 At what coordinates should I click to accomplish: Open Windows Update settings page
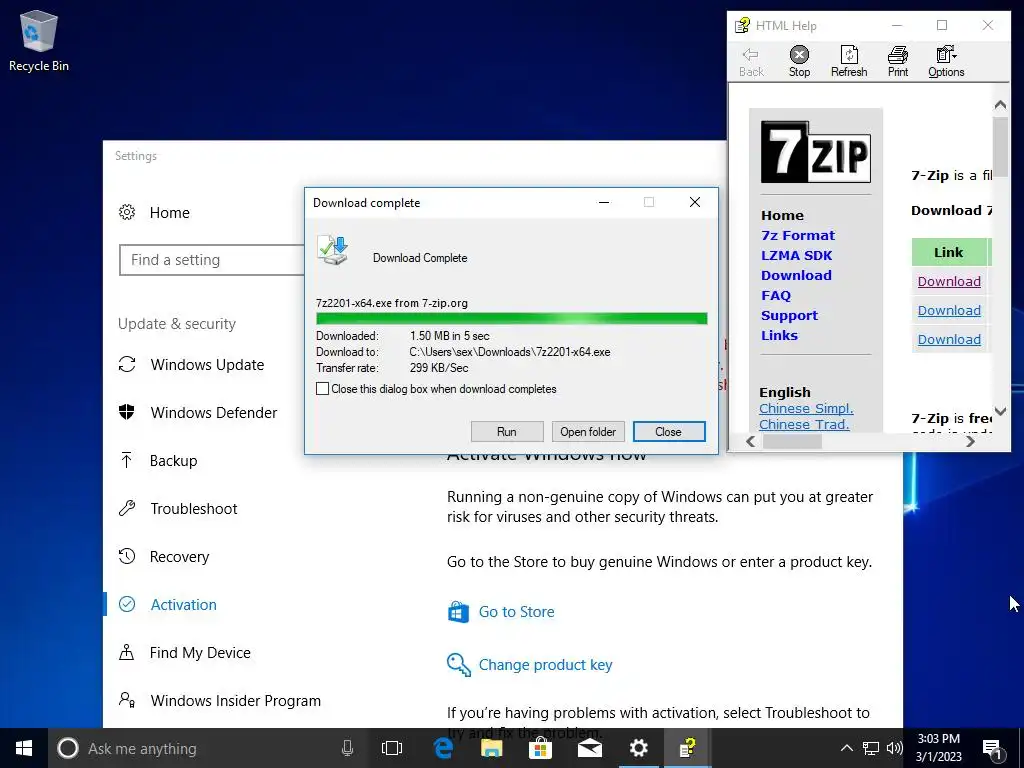click(207, 364)
